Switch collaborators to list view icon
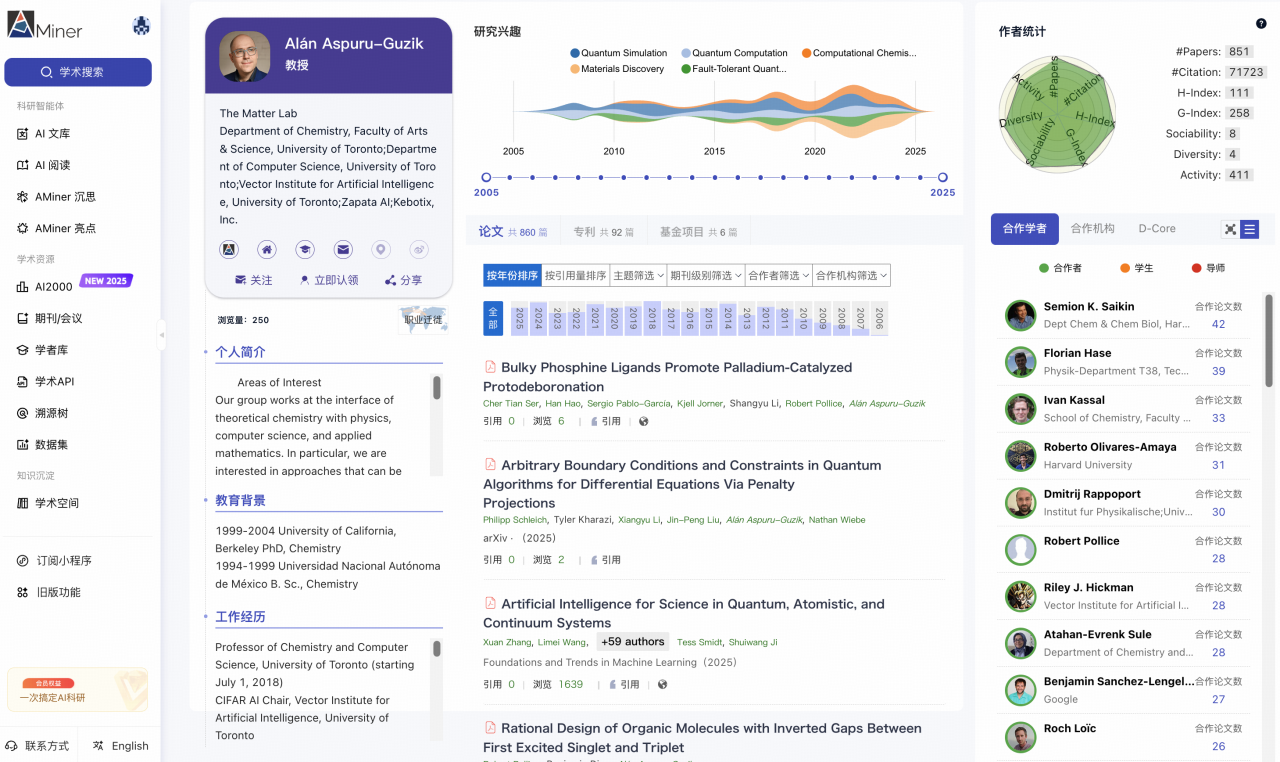The height and width of the screenshot is (762, 1280). (x=1249, y=229)
